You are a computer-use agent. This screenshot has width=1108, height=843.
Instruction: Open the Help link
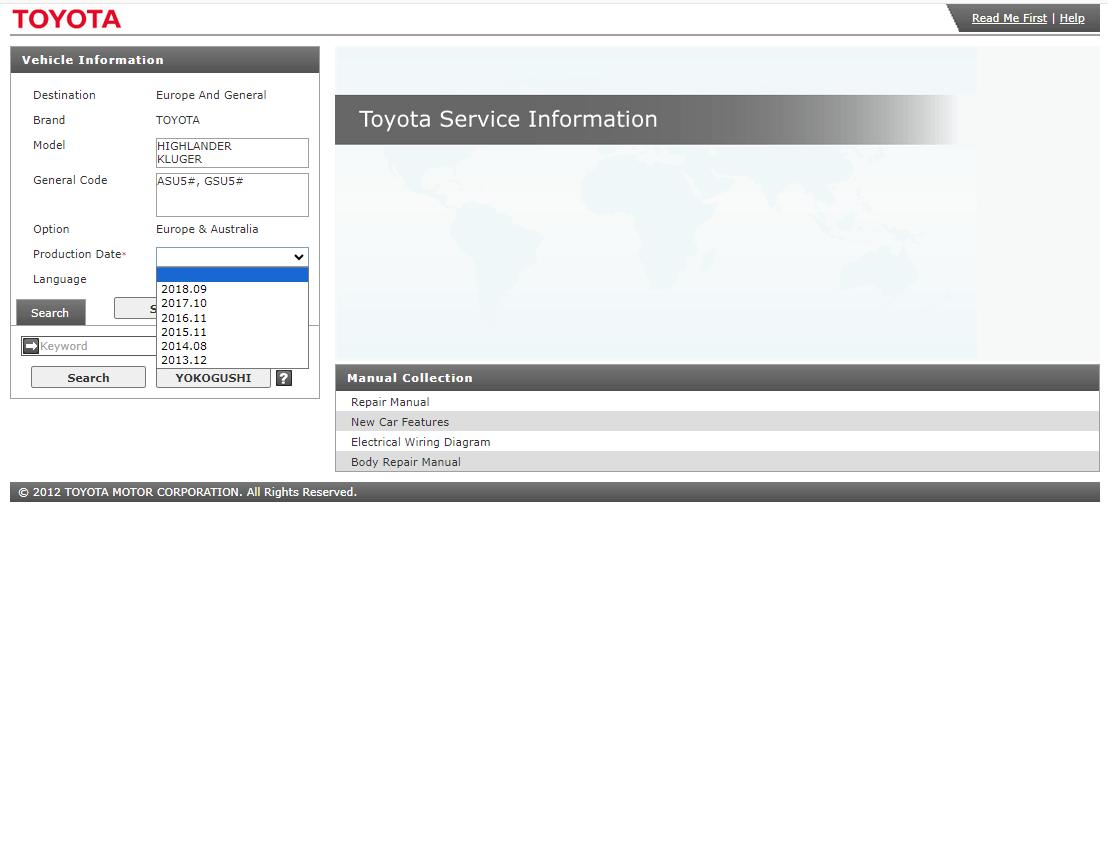pos(1072,18)
